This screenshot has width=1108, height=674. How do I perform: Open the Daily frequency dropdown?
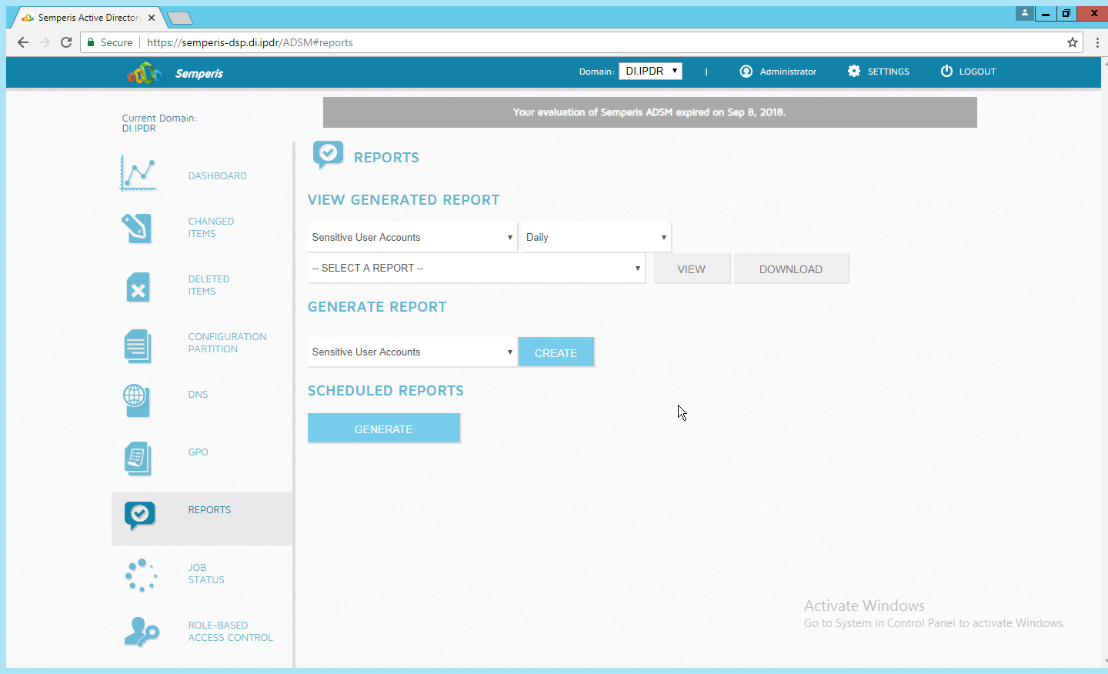[595, 238]
